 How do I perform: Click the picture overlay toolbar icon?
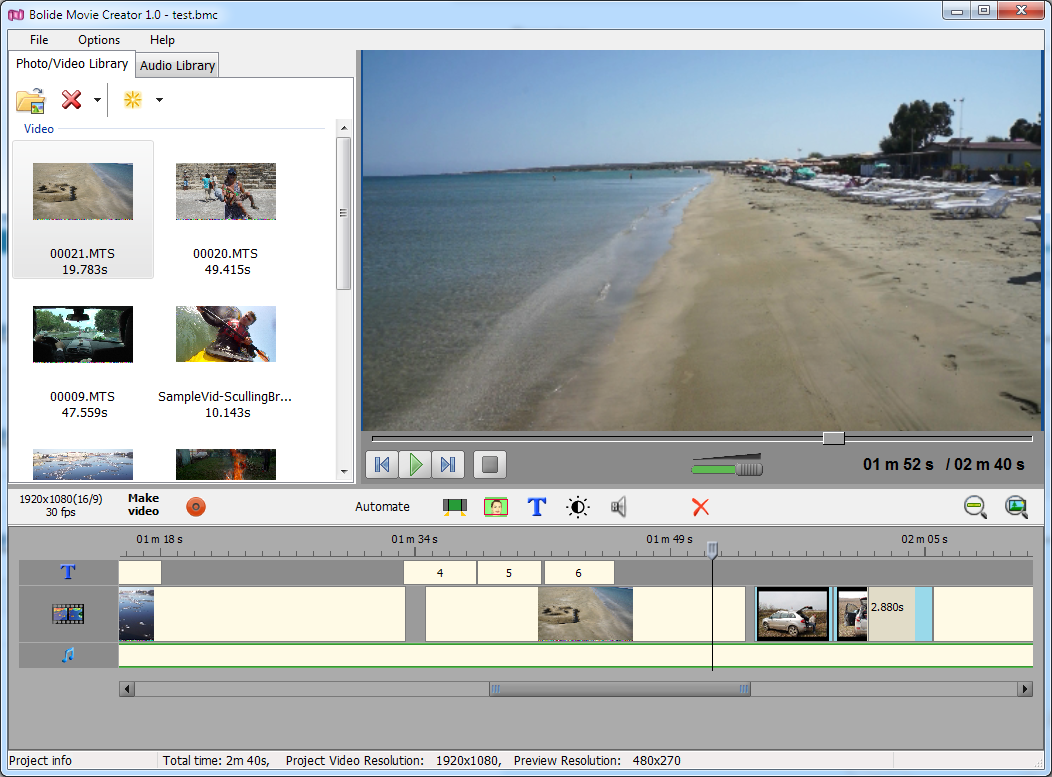point(495,507)
